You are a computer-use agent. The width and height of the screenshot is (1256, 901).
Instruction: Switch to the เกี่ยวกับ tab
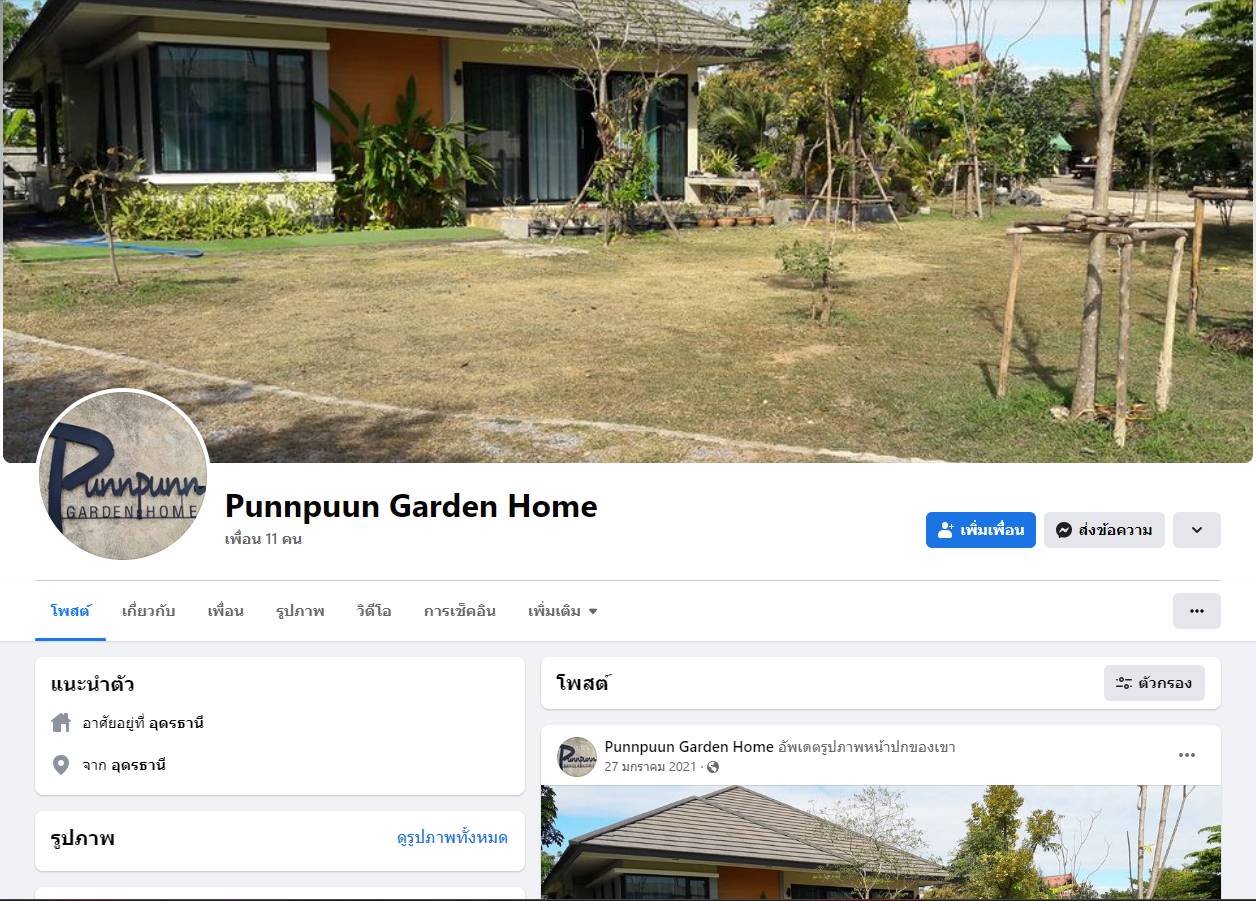tap(149, 611)
